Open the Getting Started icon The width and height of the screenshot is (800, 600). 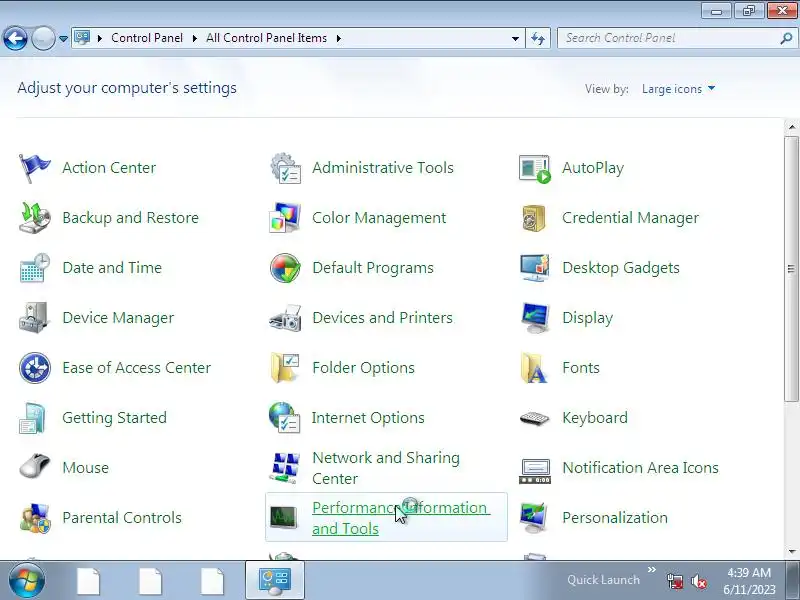(x=33, y=418)
